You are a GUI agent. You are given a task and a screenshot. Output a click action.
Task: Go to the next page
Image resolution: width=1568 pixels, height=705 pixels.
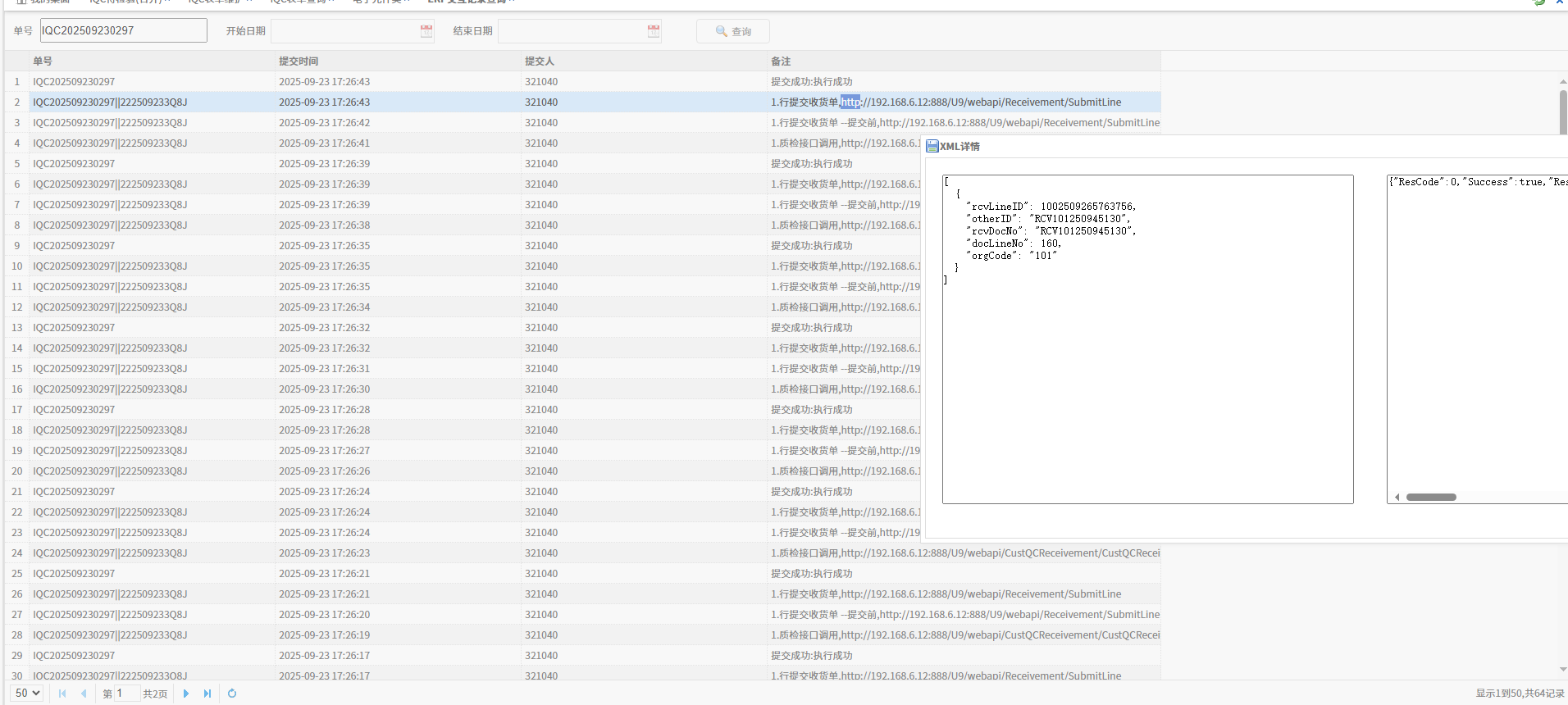point(186,694)
